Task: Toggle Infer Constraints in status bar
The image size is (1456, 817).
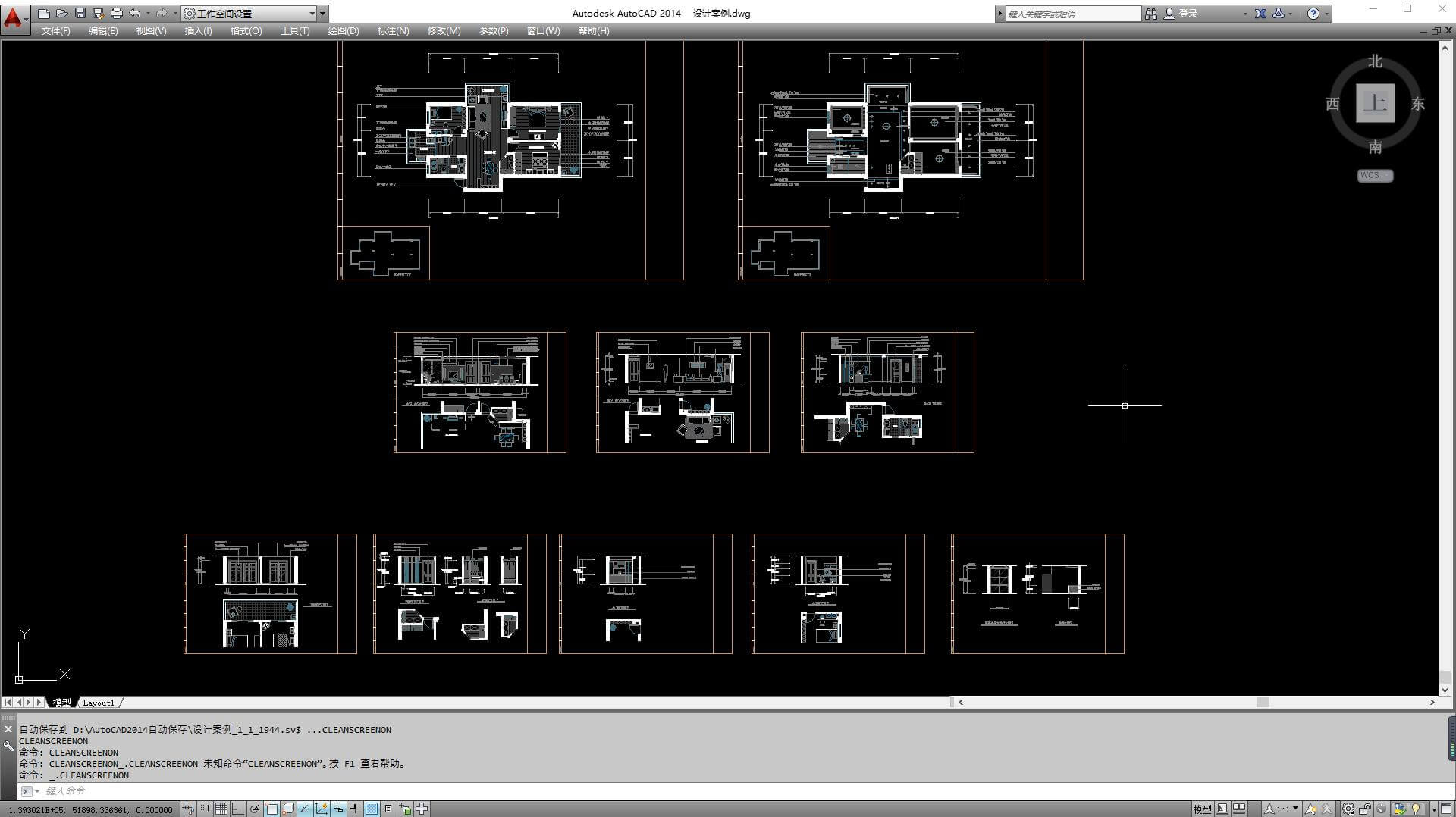Action: (188, 809)
